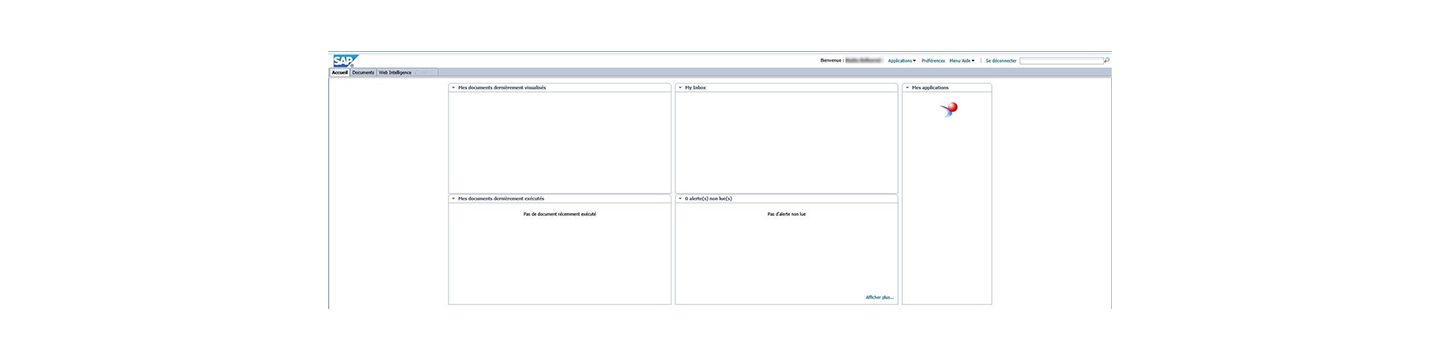Collapse Mes documents dernièrement visualisés panel

click(453, 88)
